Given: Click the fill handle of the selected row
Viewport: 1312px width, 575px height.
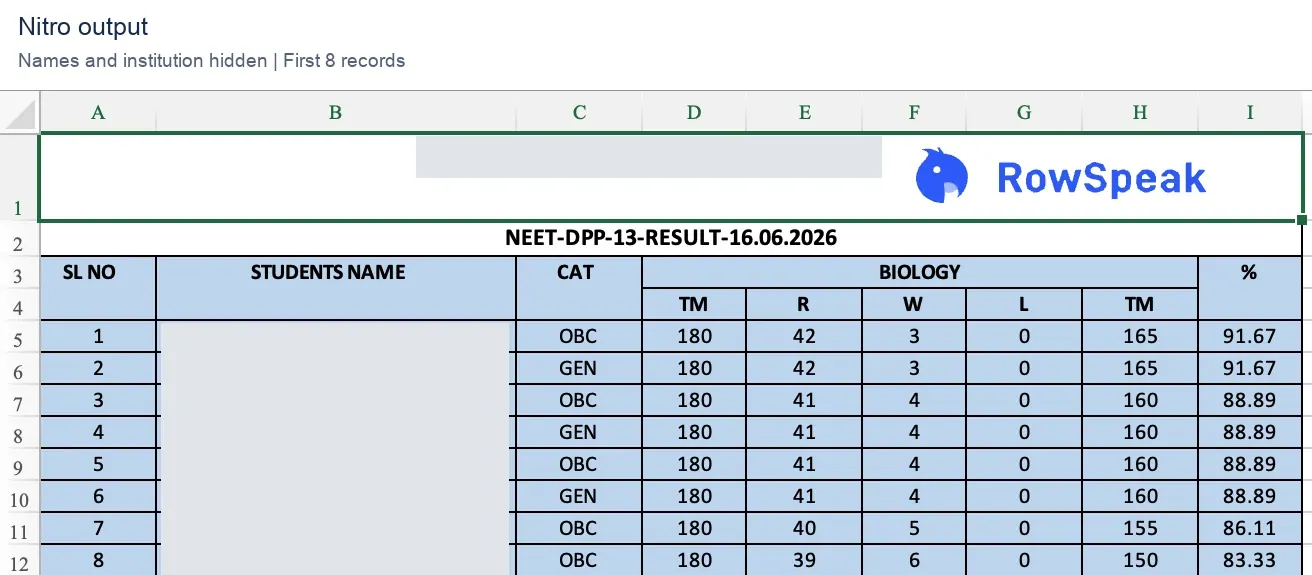Looking at the screenshot, I should (1302, 220).
